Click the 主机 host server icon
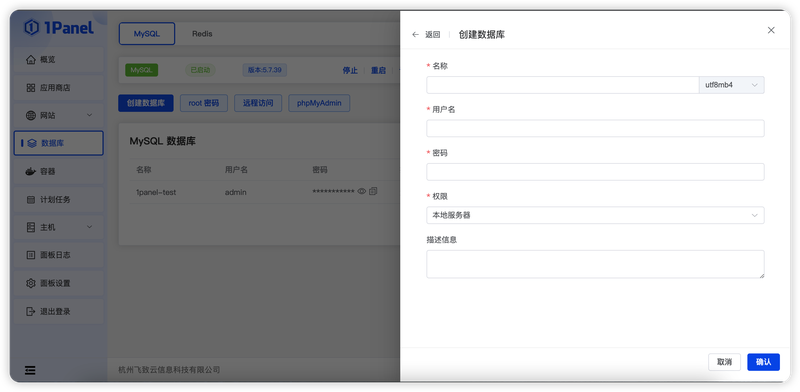This screenshot has width=800, height=392. coord(31,227)
